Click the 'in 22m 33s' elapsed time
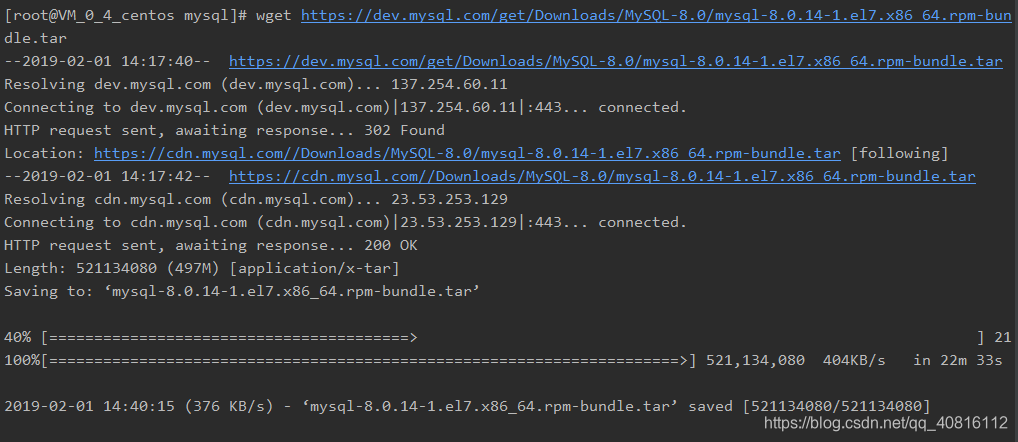 click(958, 360)
